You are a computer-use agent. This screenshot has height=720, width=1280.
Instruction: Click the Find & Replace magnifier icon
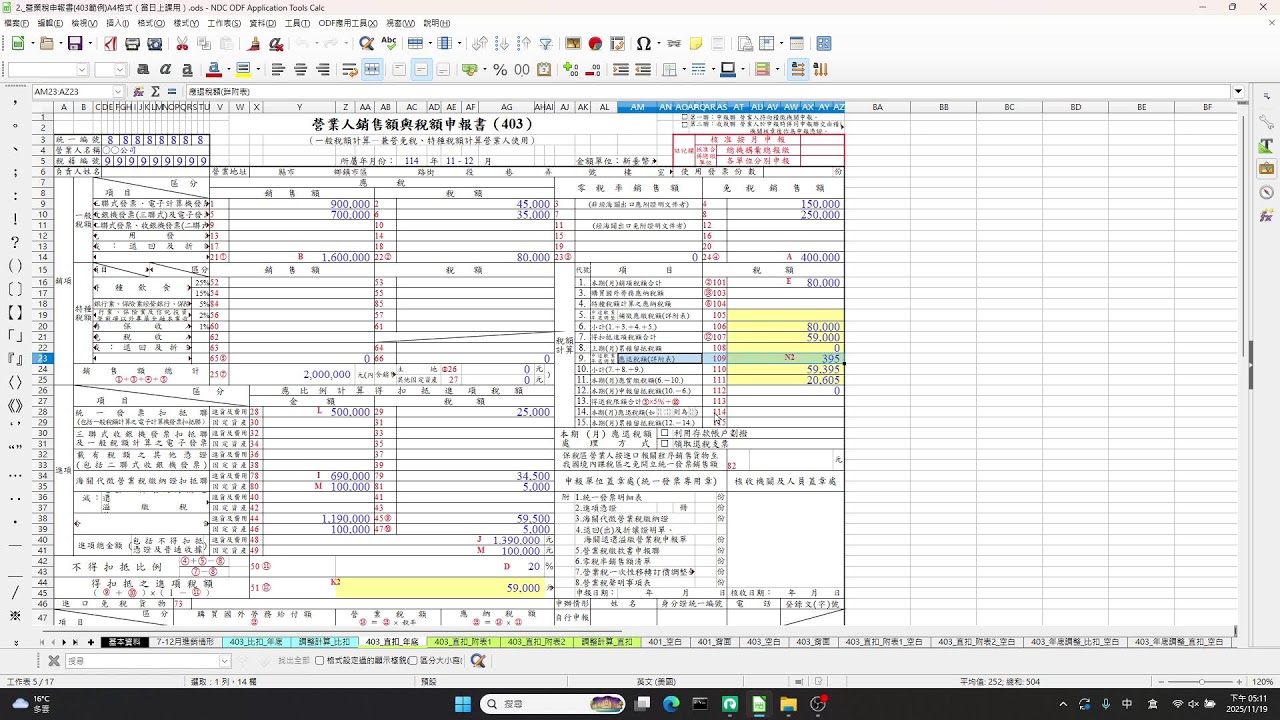(366, 44)
